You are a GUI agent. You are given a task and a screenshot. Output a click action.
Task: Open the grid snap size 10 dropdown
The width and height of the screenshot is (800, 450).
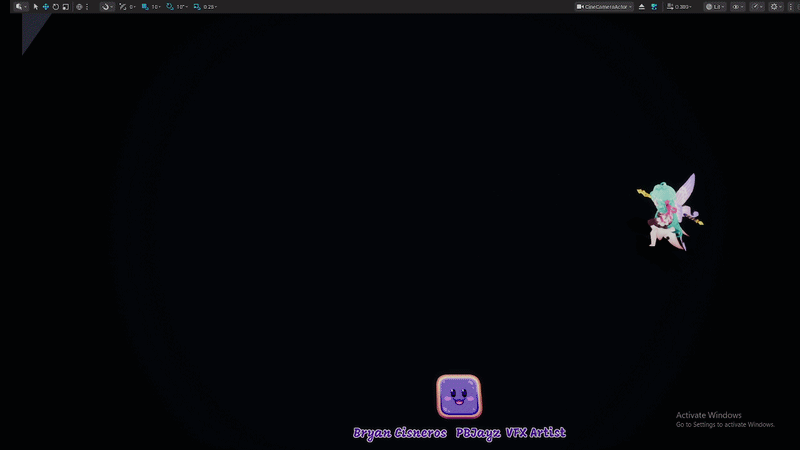point(156,7)
